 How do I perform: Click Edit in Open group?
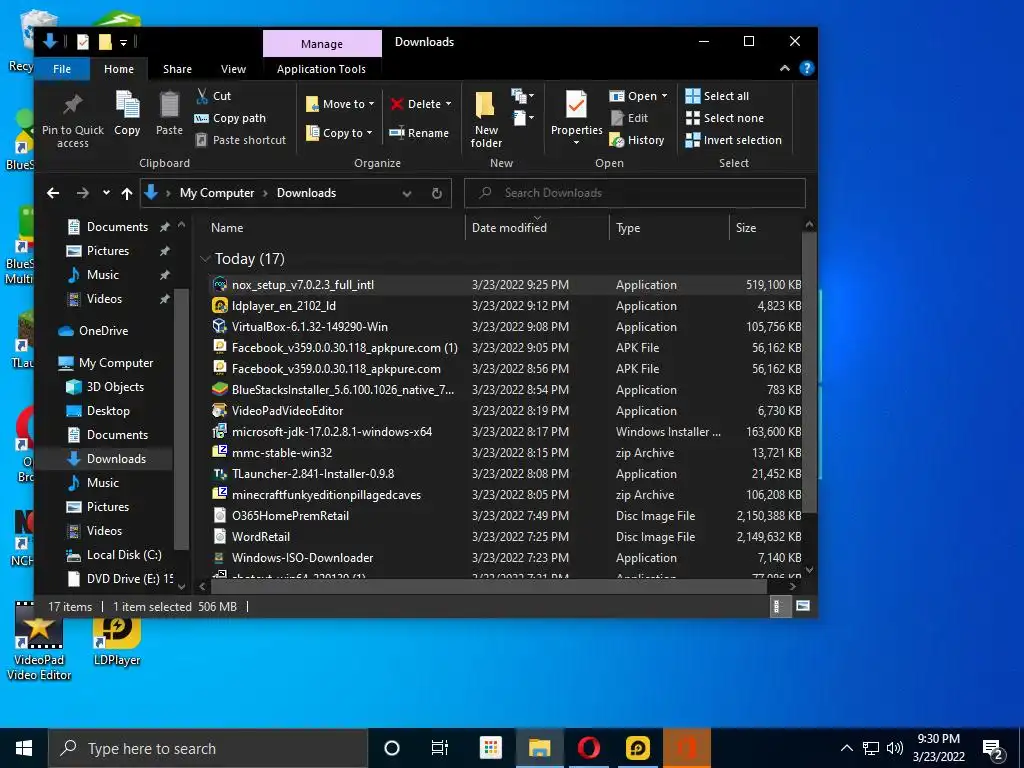click(630, 118)
